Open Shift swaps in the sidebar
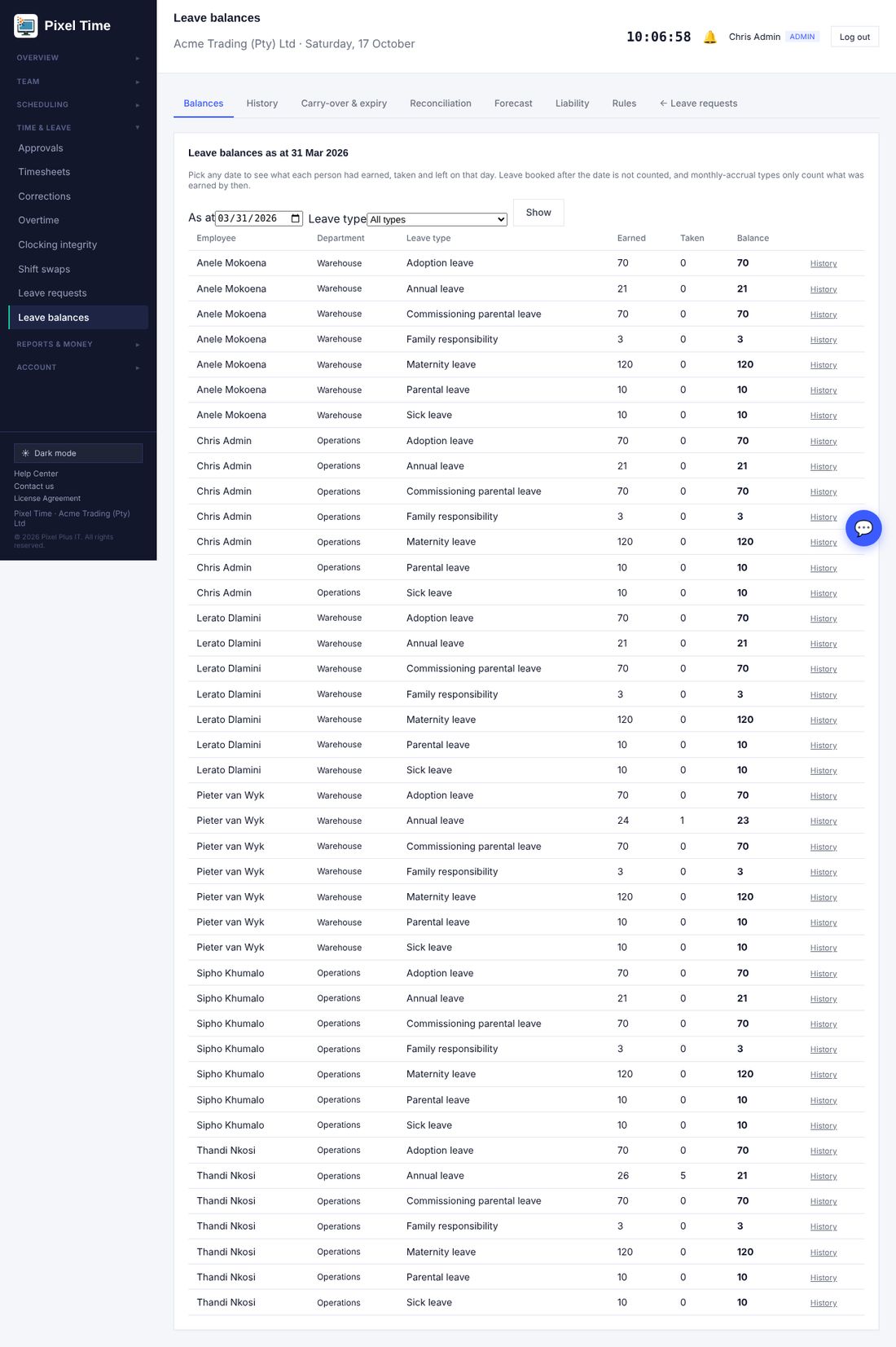Viewport: 896px width, 1347px height. 78,269
